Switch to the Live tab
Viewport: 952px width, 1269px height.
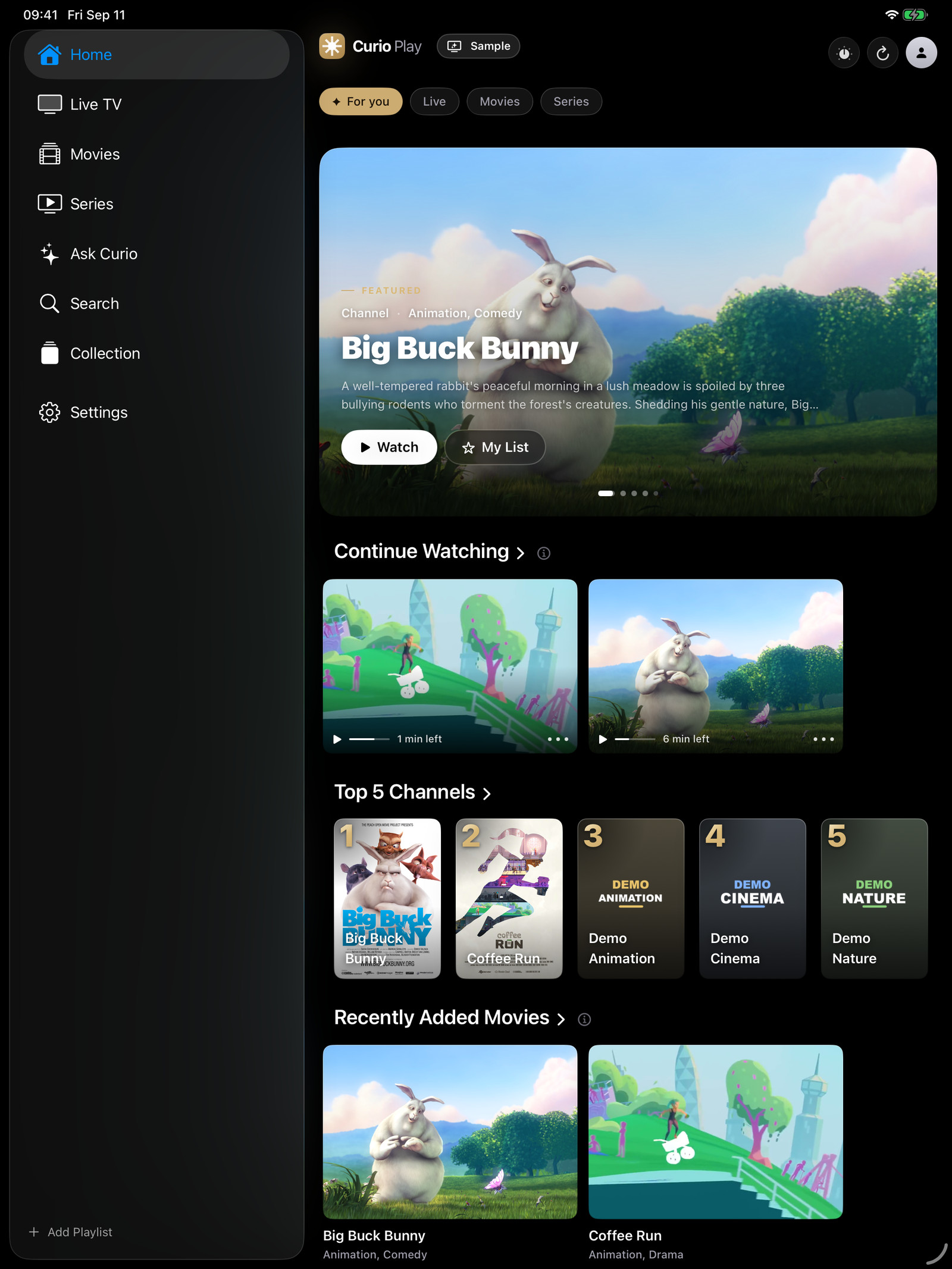pyautogui.click(x=434, y=102)
